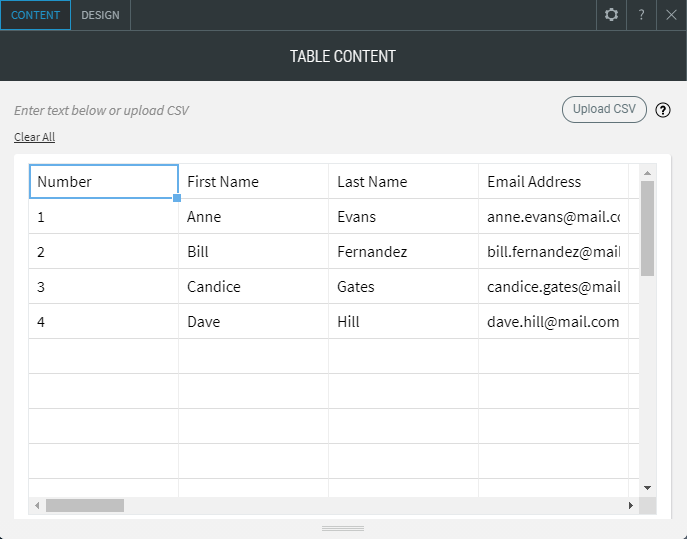Select the Content tab
The height and width of the screenshot is (539, 687).
[x=36, y=15]
